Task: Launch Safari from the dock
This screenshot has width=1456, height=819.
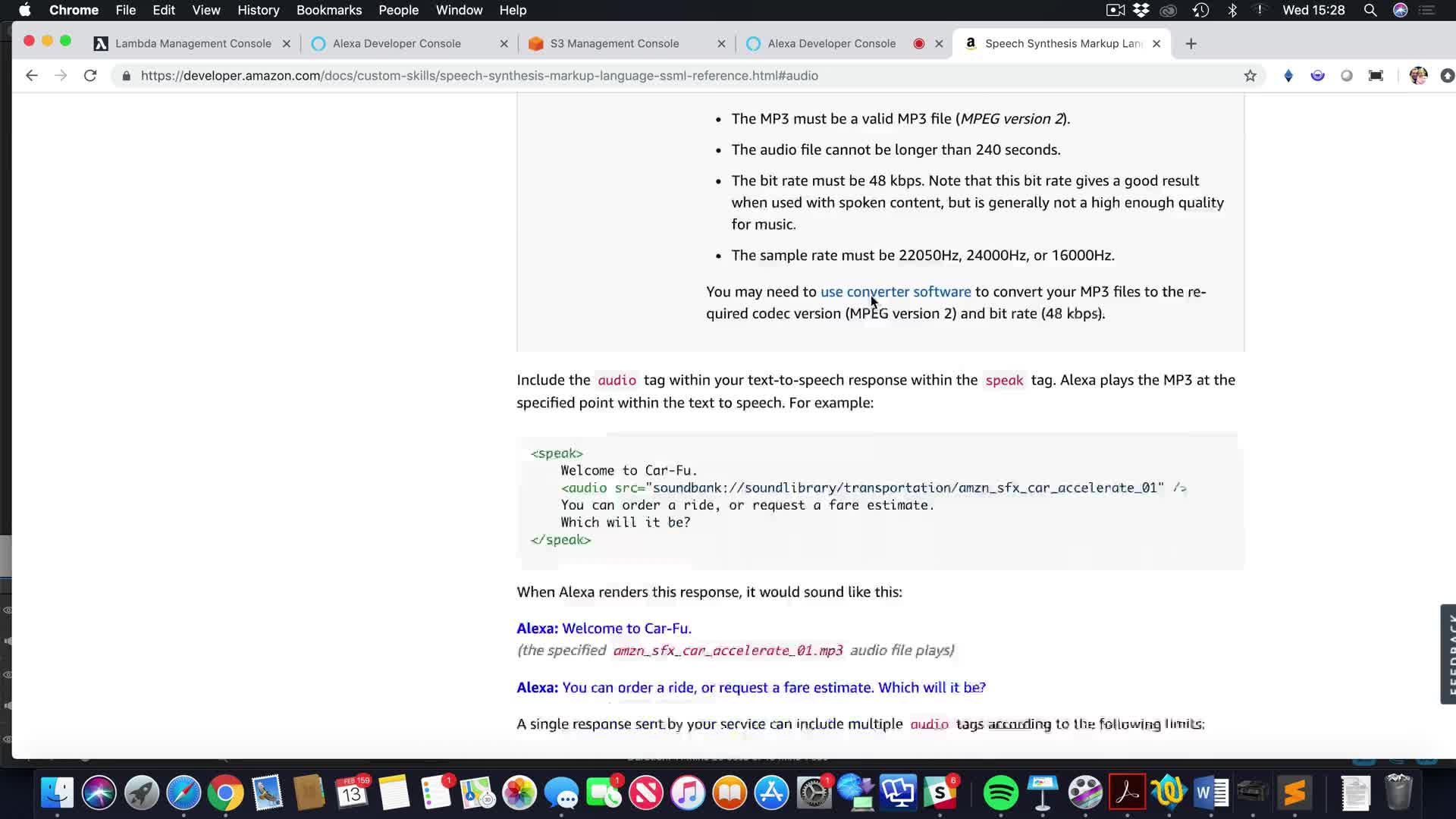Action: [184, 793]
